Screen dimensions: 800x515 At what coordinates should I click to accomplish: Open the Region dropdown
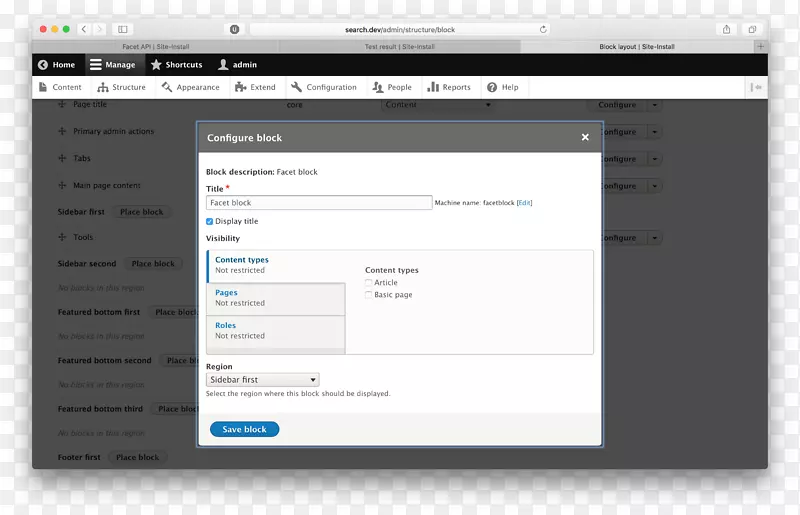pyautogui.click(x=262, y=380)
